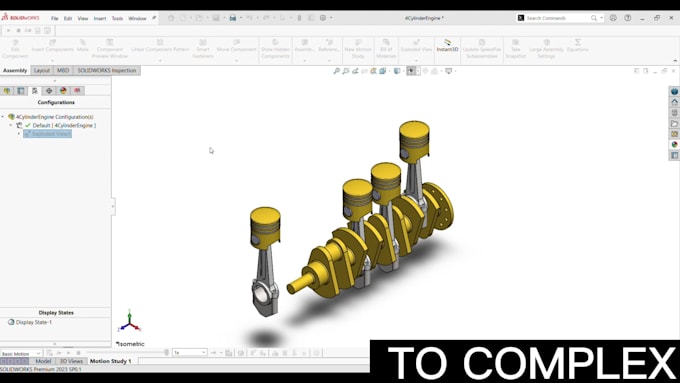Open the Move Component dropdown arrow

(236, 60)
